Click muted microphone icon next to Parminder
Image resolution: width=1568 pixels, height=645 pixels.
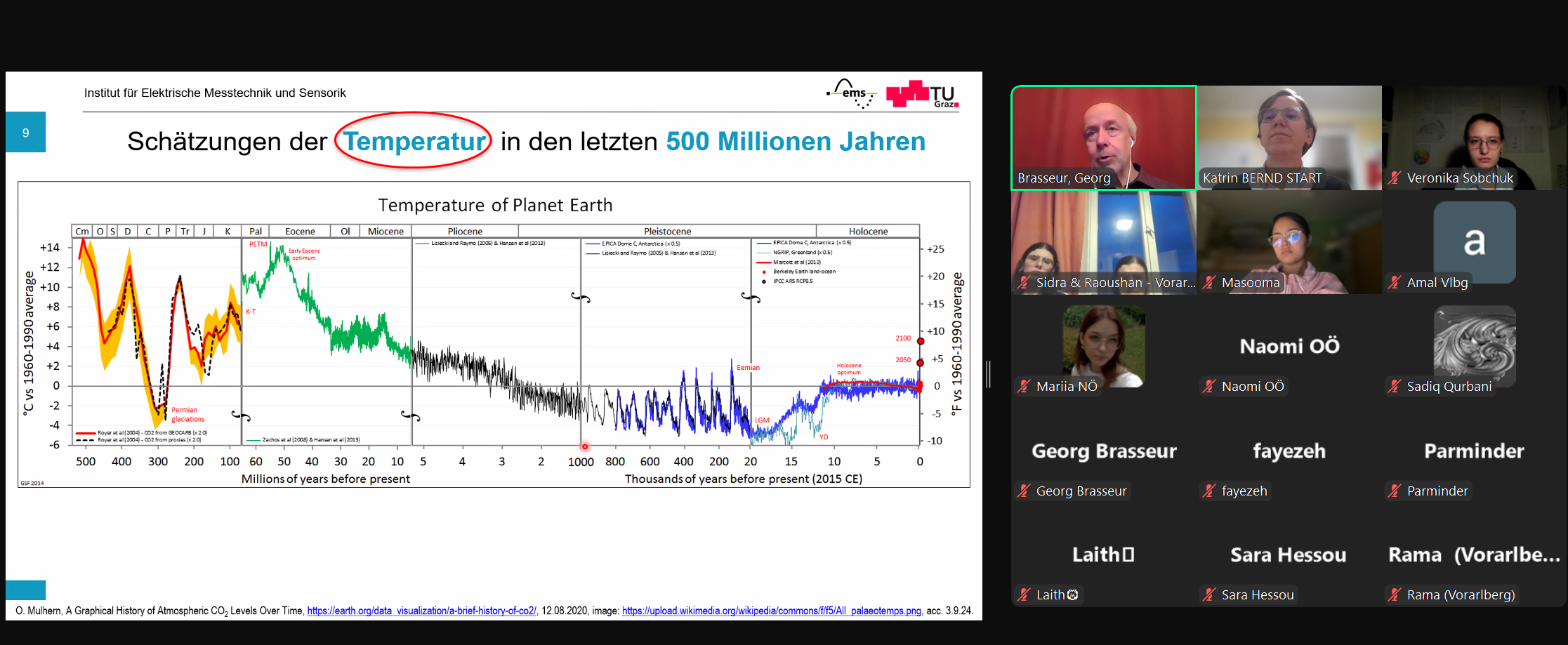click(x=1395, y=491)
